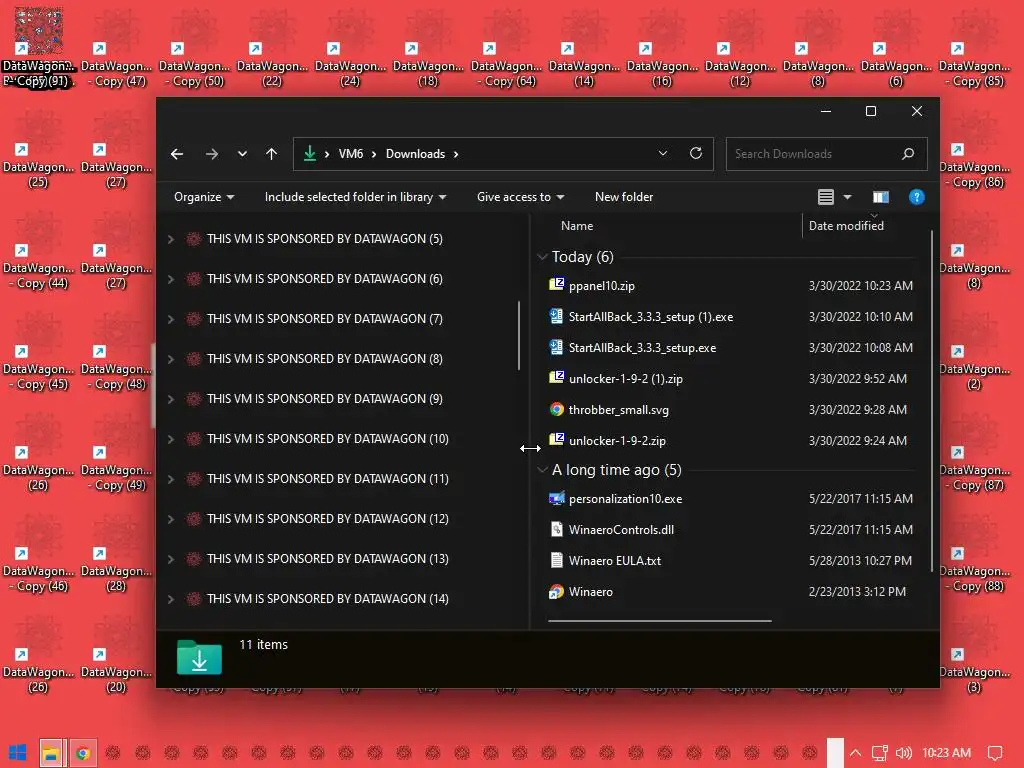Click the 10:23 AM taskbar clock
Viewport: 1024px width, 768px height.
[x=947, y=753]
